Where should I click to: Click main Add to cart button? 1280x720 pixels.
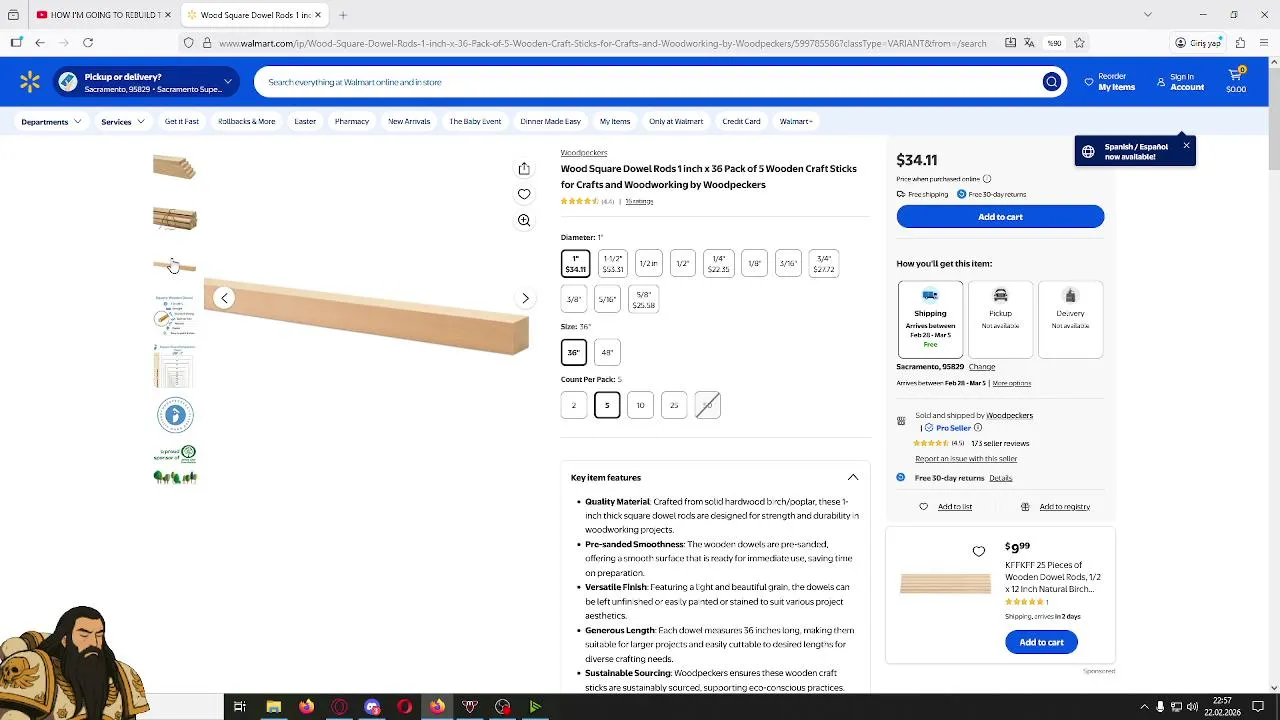click(1000, 217)
